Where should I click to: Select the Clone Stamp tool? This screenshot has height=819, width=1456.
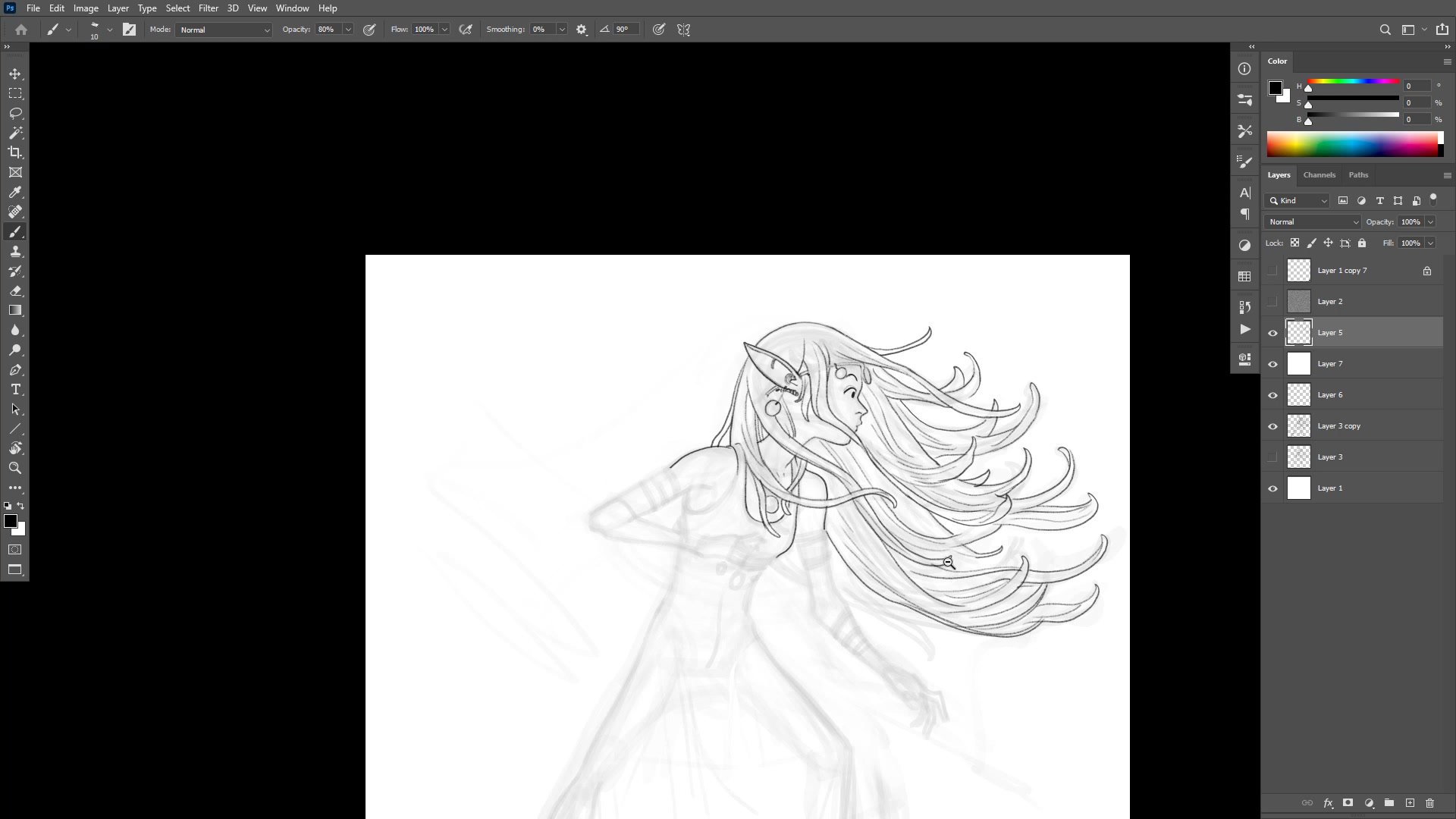pos(15,252)
